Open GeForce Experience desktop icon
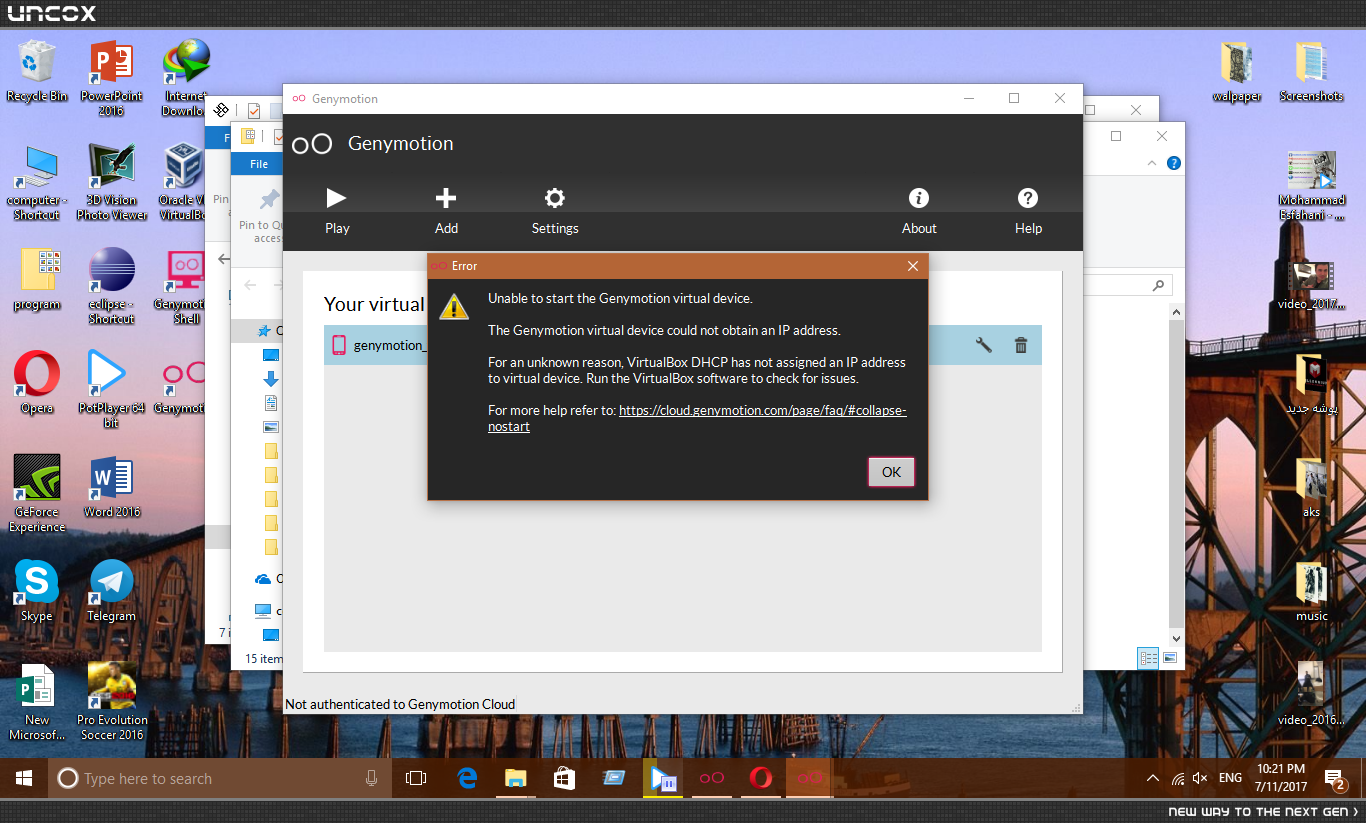 37,494
